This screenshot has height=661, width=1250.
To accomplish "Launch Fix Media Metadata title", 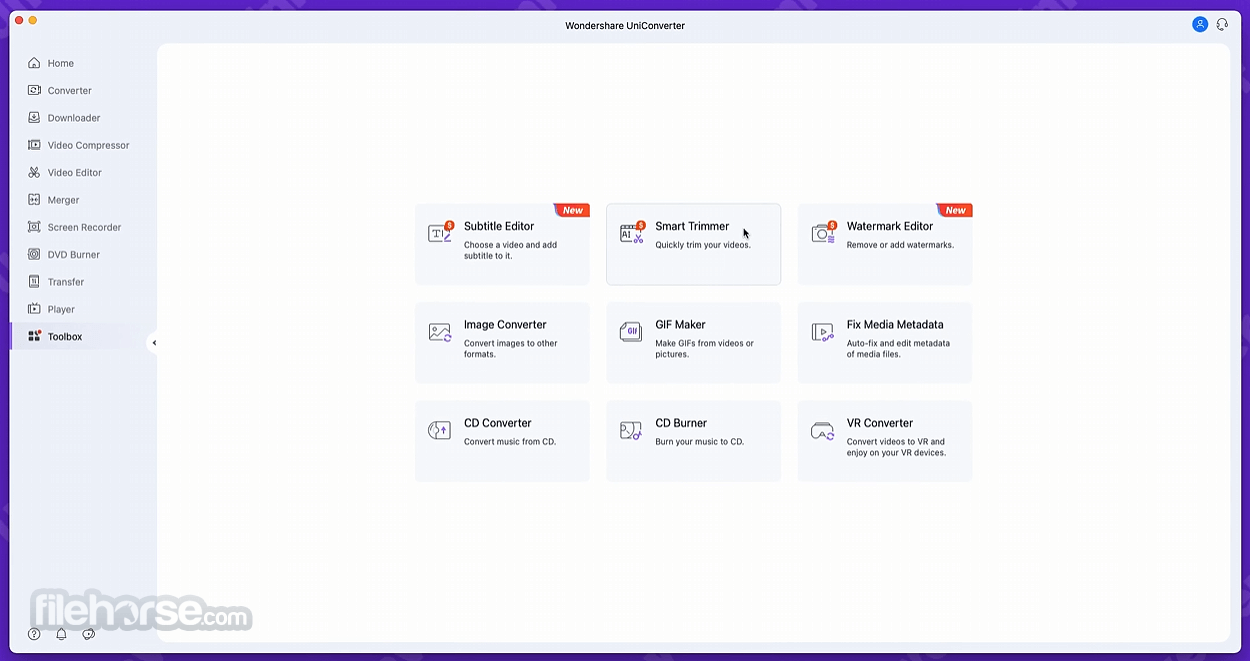I will pyautogui.click(x=895, y=325).
